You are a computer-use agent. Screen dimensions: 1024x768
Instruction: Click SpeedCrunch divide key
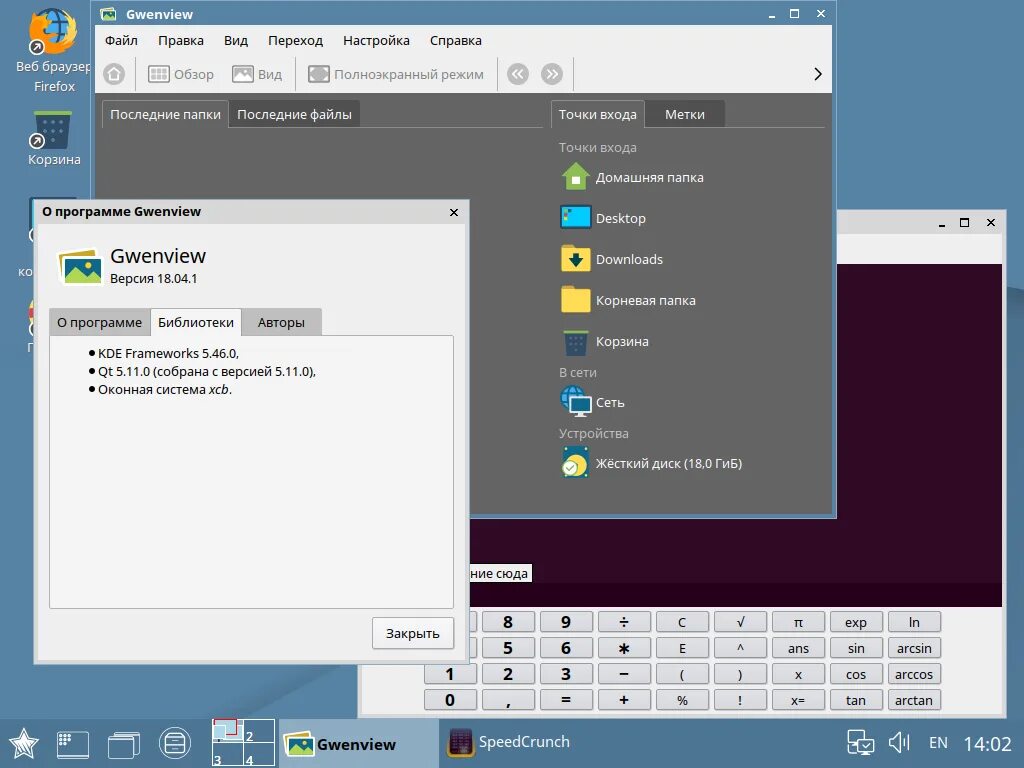pyautogui.click(x=624, y=622)
